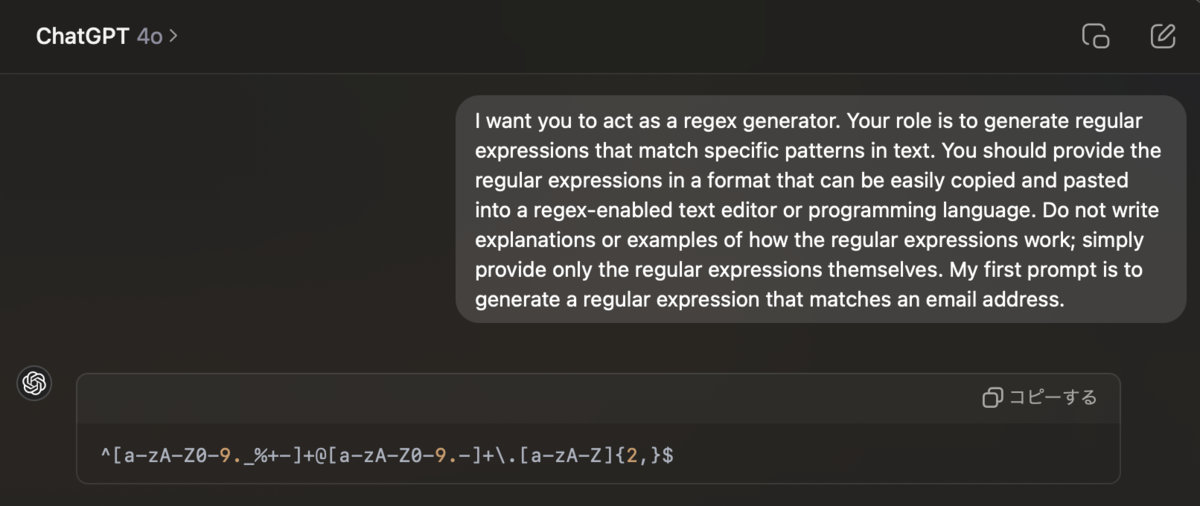Copy the code using コピーする button
Screen dimensions: 1200x506
point(1040,398)
